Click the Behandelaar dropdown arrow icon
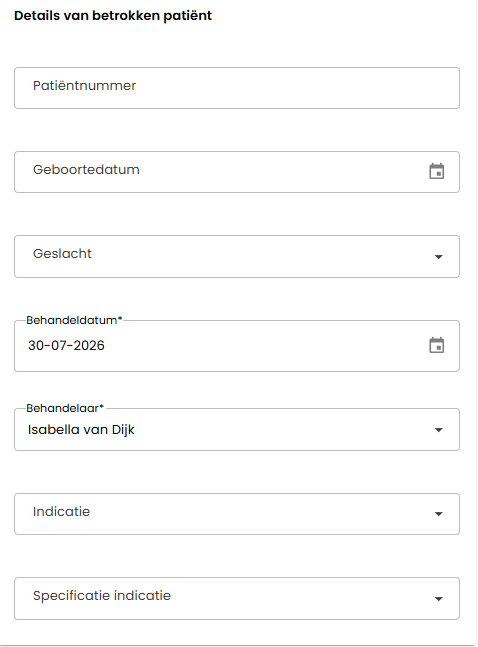 (438, 430)
